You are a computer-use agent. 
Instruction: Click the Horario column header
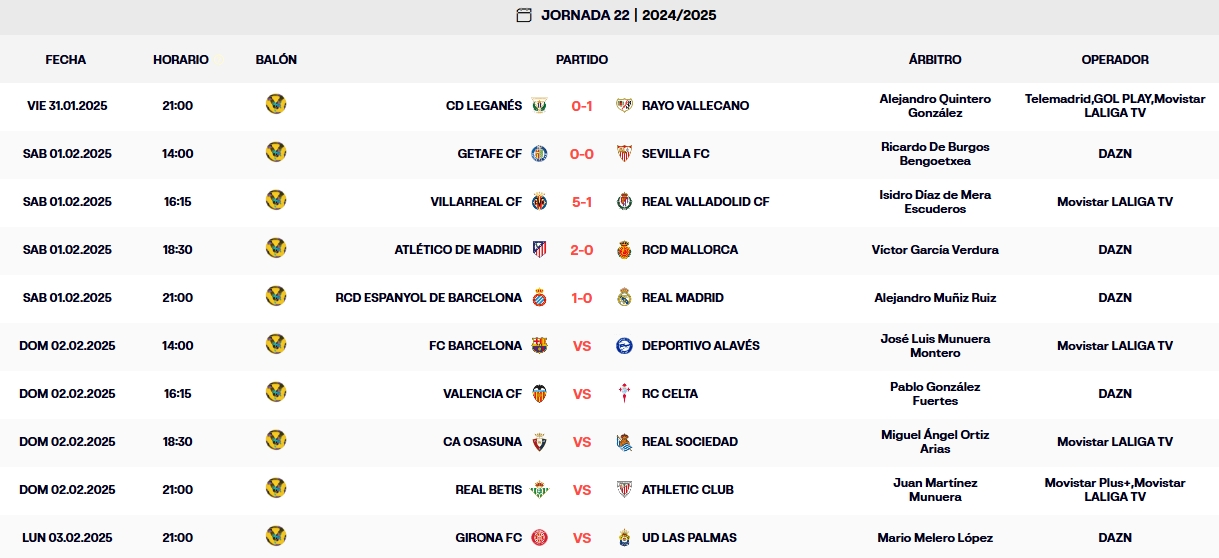pyautogui.click(x=180, y=59)
